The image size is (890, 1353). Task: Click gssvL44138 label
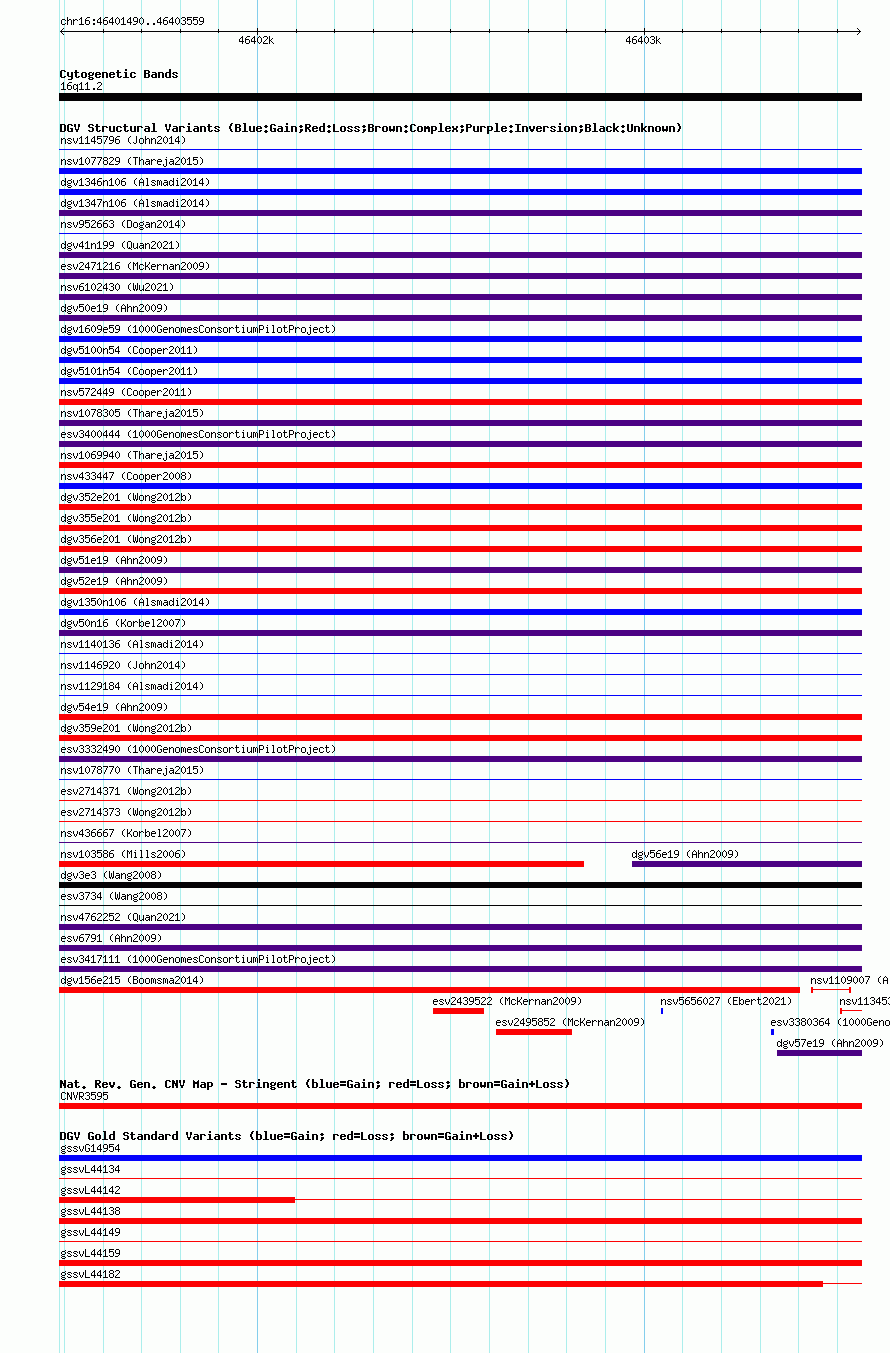point(90,1211)
